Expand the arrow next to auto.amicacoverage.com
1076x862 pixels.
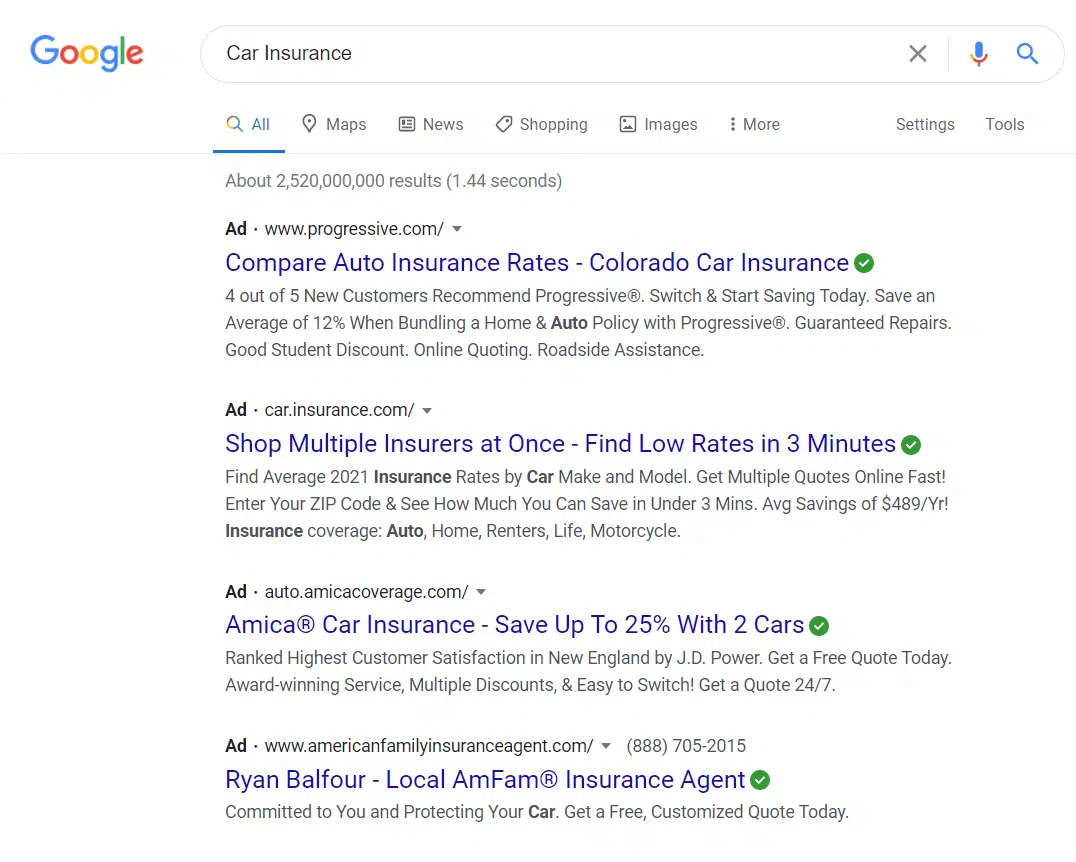click(481, 592)
